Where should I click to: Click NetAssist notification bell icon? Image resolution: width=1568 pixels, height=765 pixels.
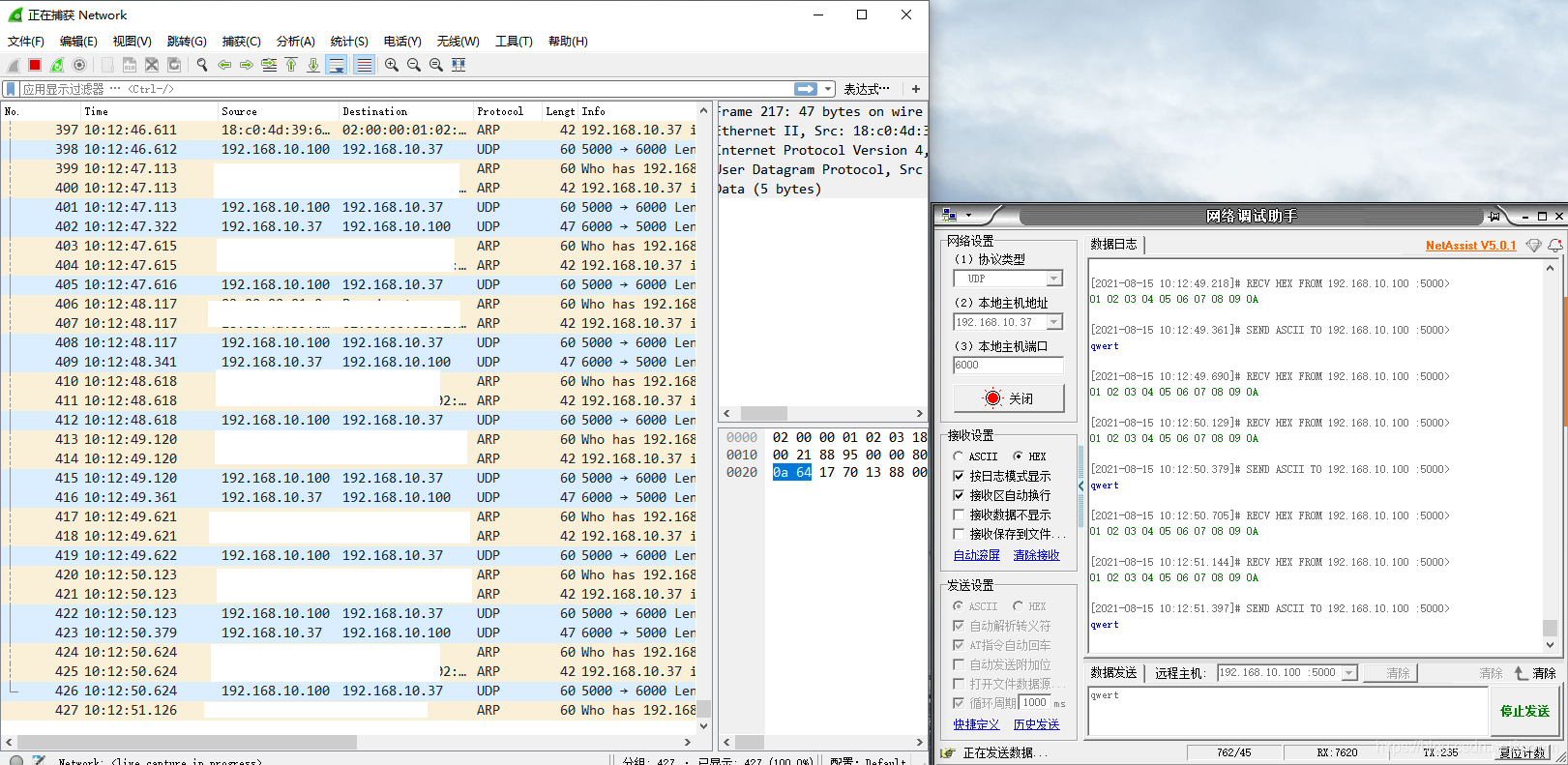click(x=1554, y=246)
